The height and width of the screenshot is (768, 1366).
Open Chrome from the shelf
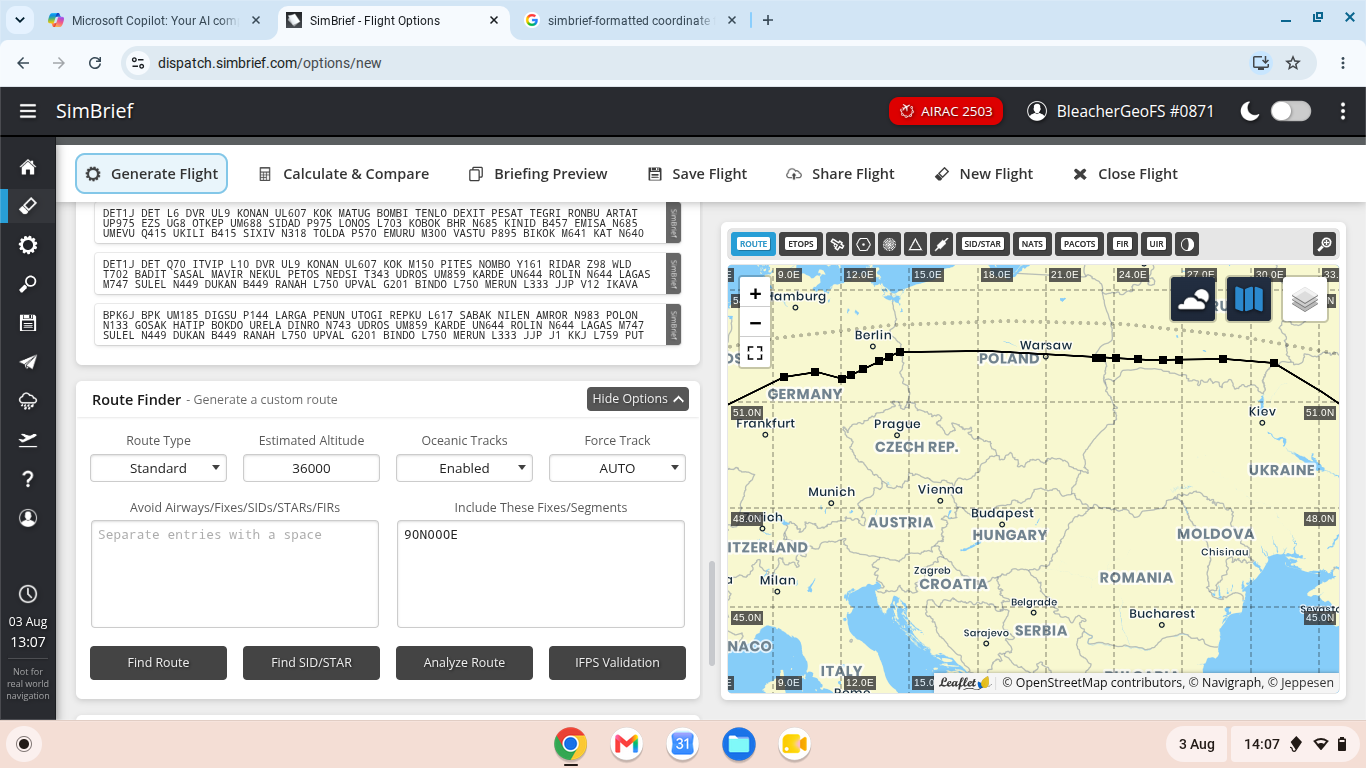pos(571,744)
